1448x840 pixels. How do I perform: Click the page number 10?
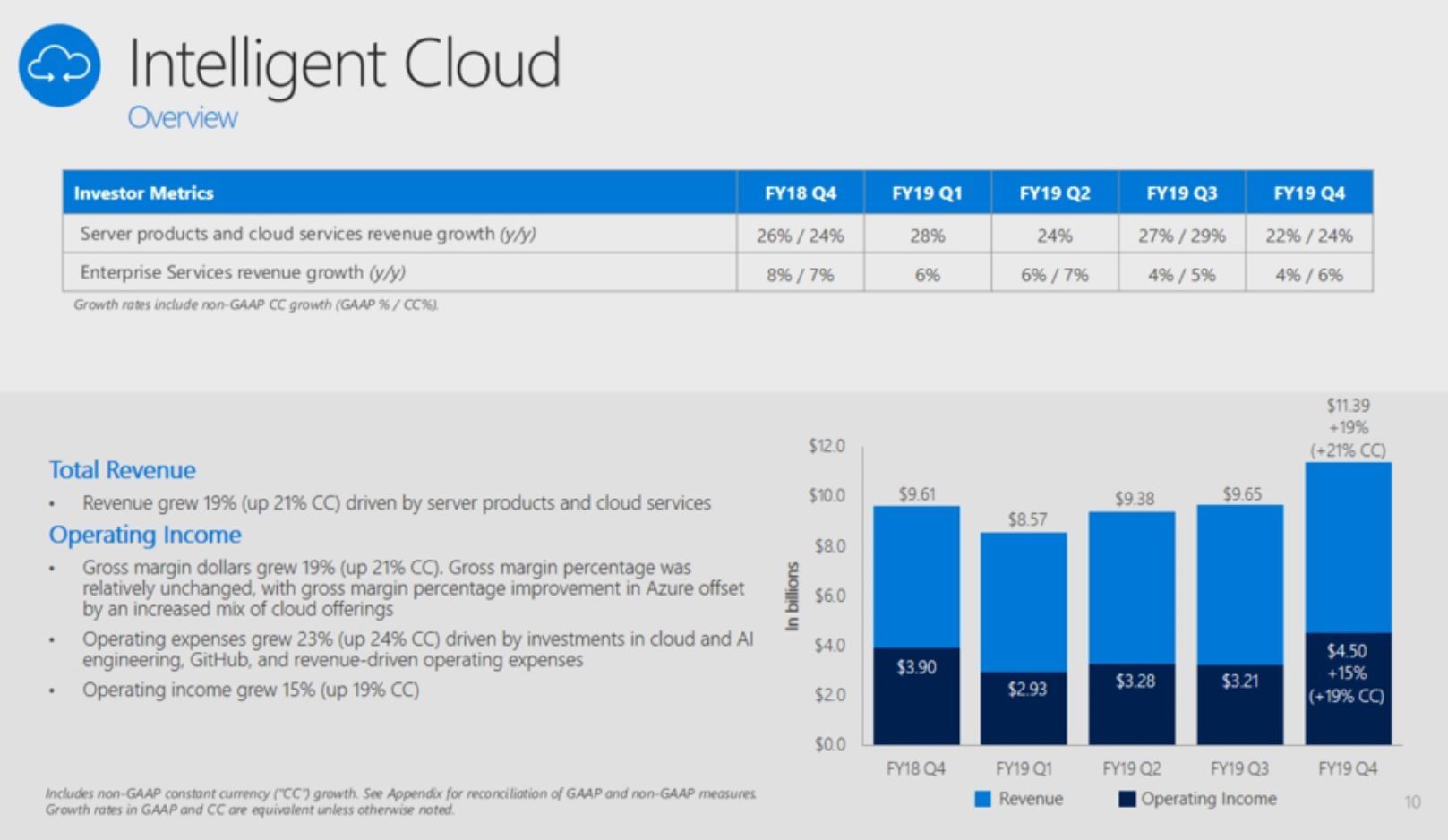pyautogui.click(x=1412, y=802)
